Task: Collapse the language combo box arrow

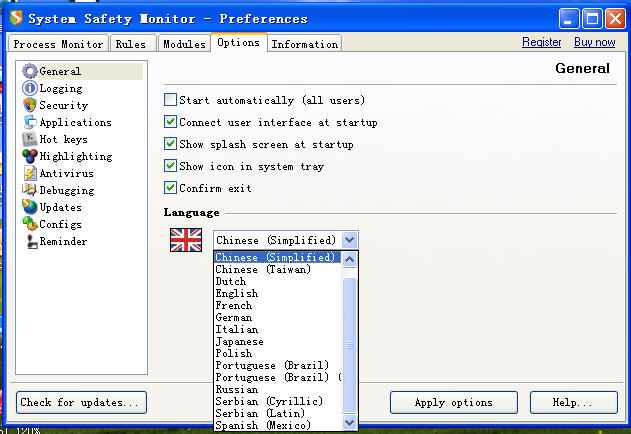Action: pos(349,240)
